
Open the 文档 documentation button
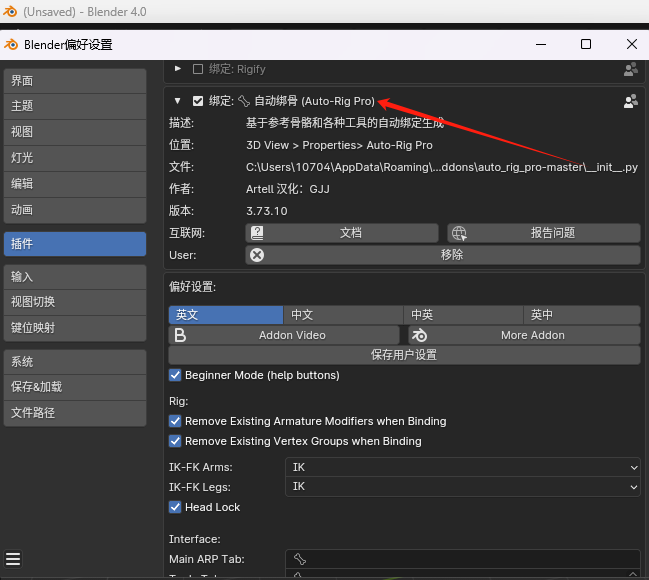click(x=342, y=233)
